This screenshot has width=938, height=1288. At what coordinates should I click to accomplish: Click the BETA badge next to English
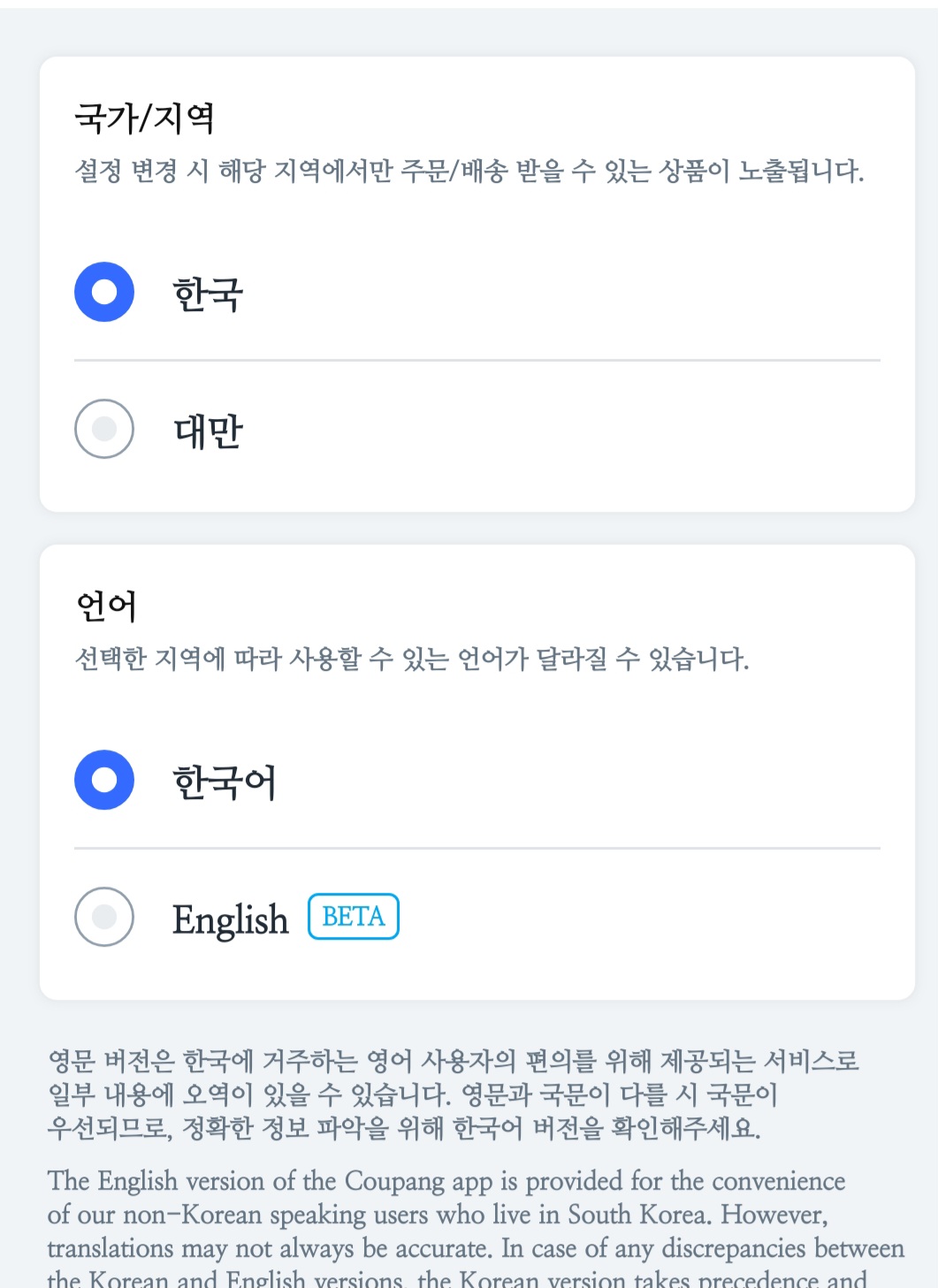pos(354,917)
